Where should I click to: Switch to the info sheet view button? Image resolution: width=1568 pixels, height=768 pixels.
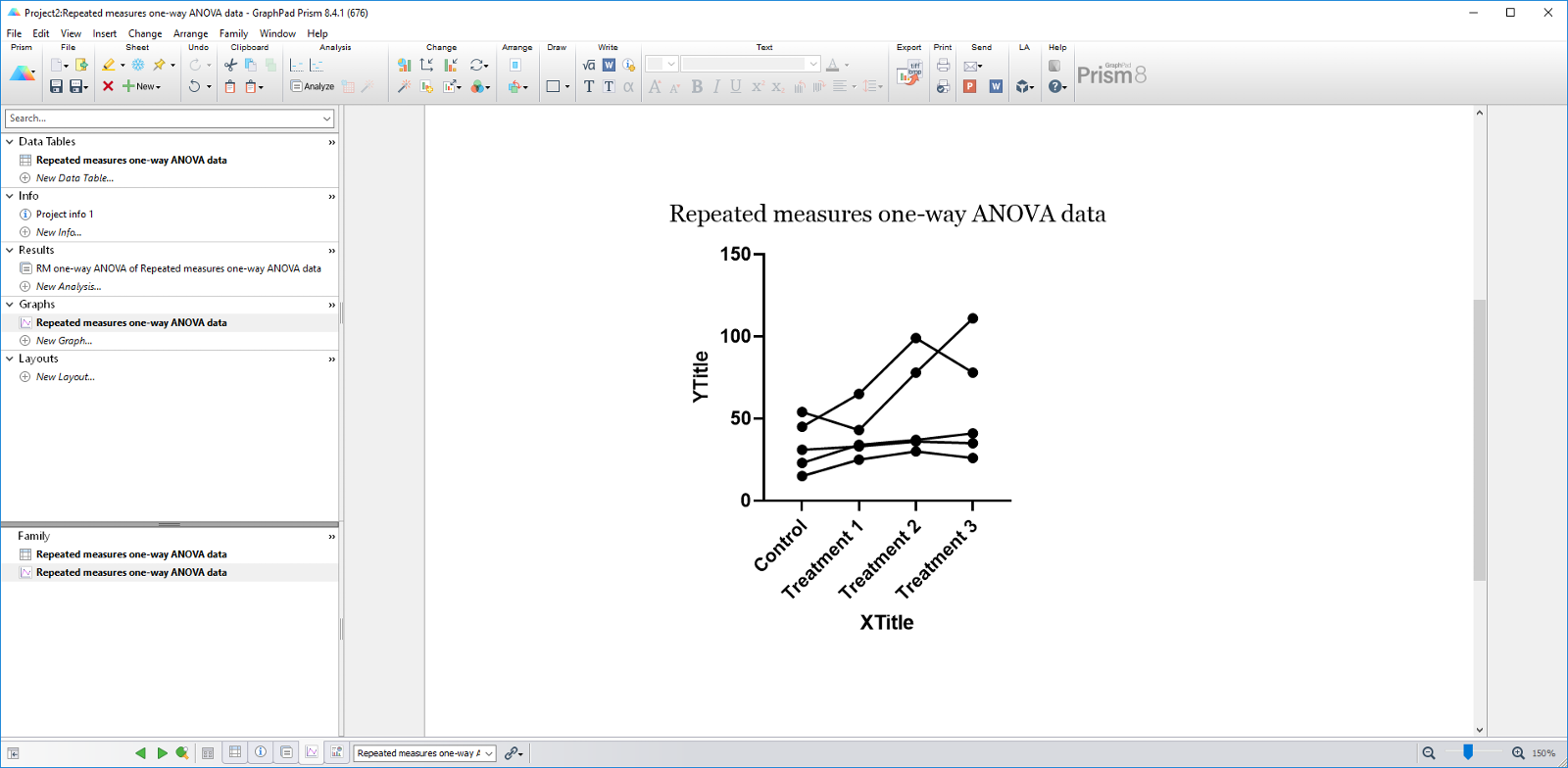(261, 752)
